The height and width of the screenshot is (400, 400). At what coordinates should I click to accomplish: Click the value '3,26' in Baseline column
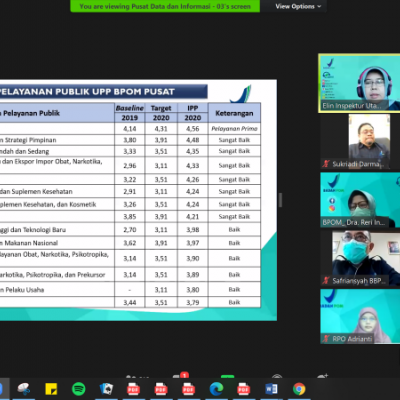(130, 204)
